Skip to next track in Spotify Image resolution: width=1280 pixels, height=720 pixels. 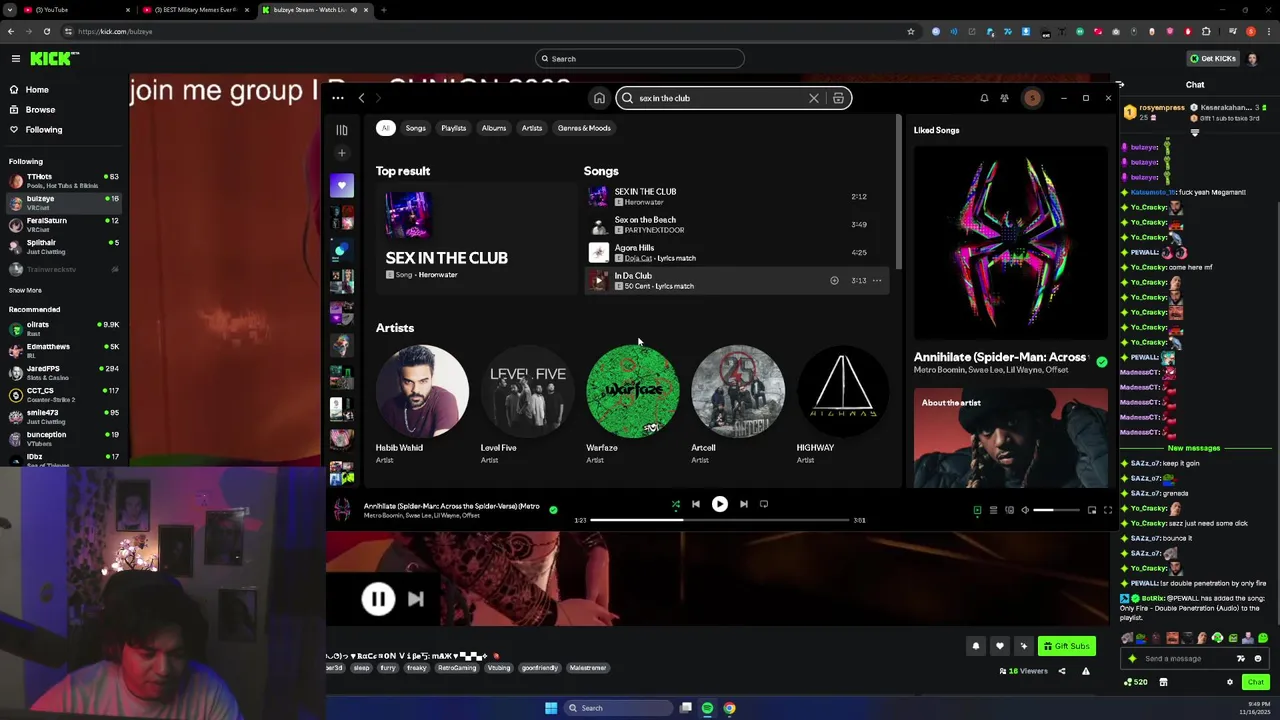[743, 504]
